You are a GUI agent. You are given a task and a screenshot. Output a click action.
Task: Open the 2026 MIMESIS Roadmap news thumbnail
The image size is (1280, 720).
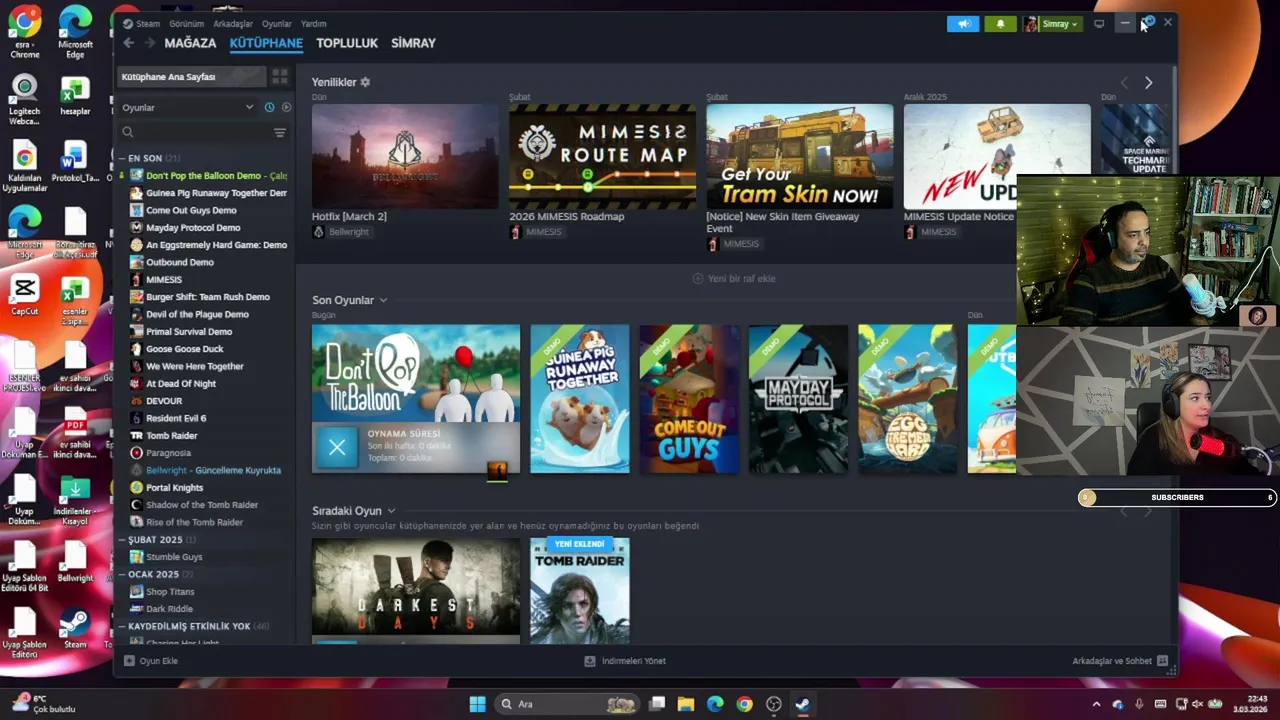602,156
